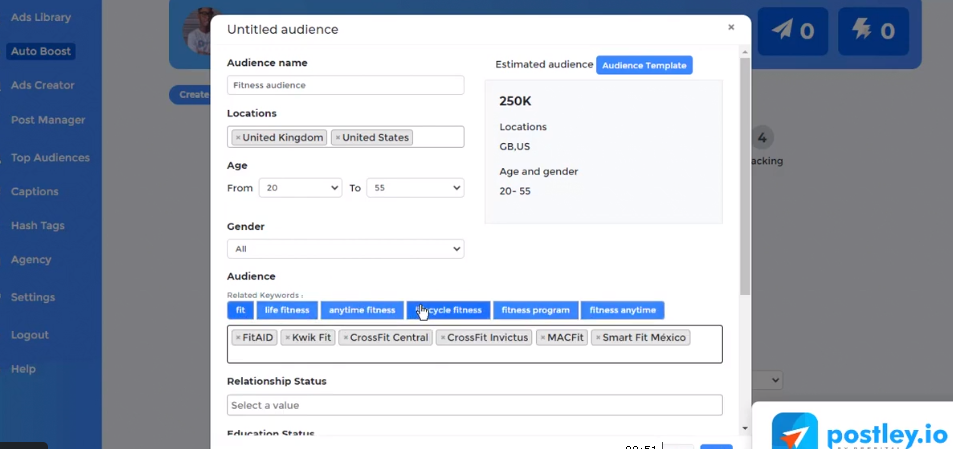Add the 'fitness program' related keyword
This screenshot has width=953, height=449.
click(x=535, y=310)
